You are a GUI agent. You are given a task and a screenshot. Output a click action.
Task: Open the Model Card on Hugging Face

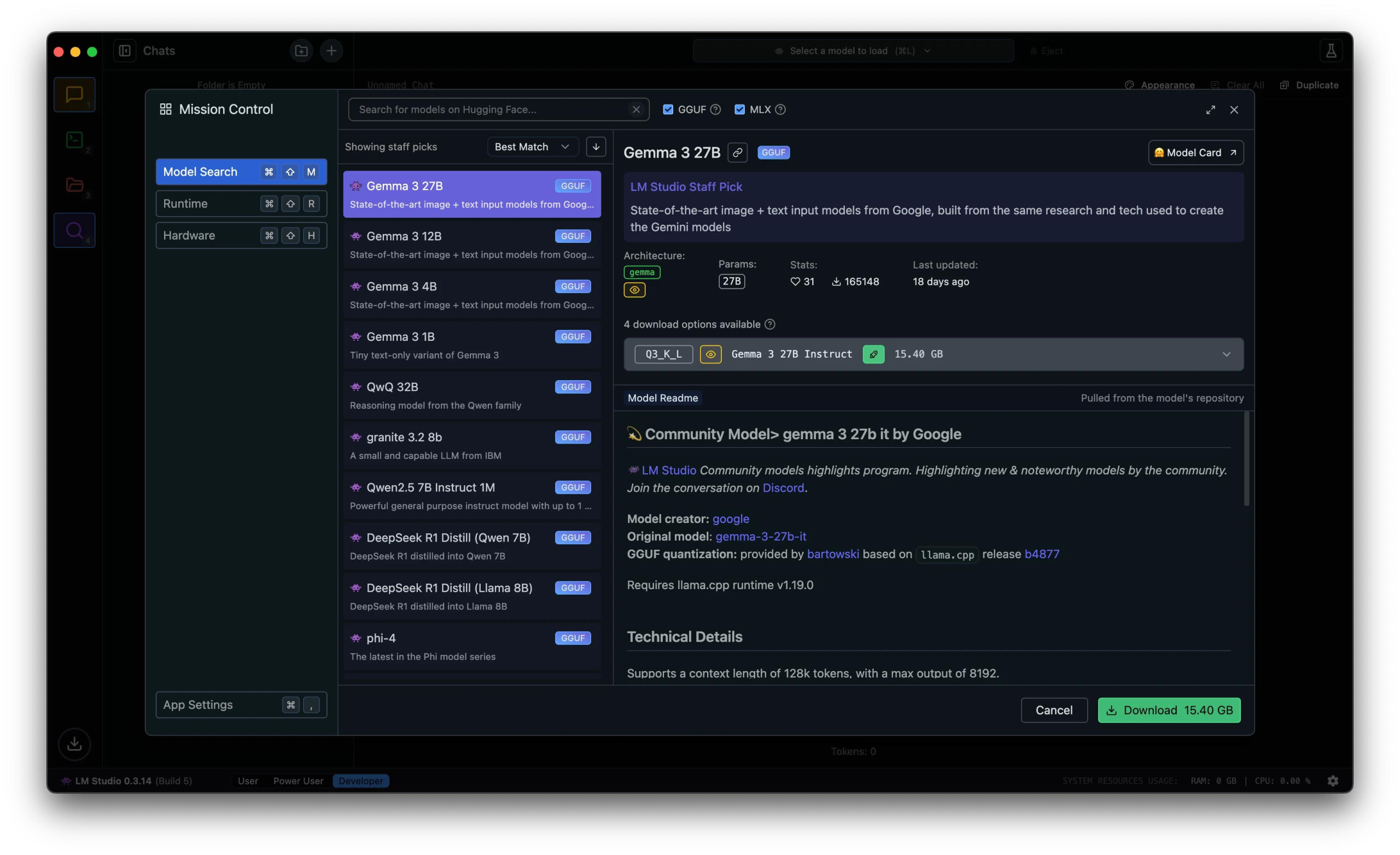point(1195,153)
